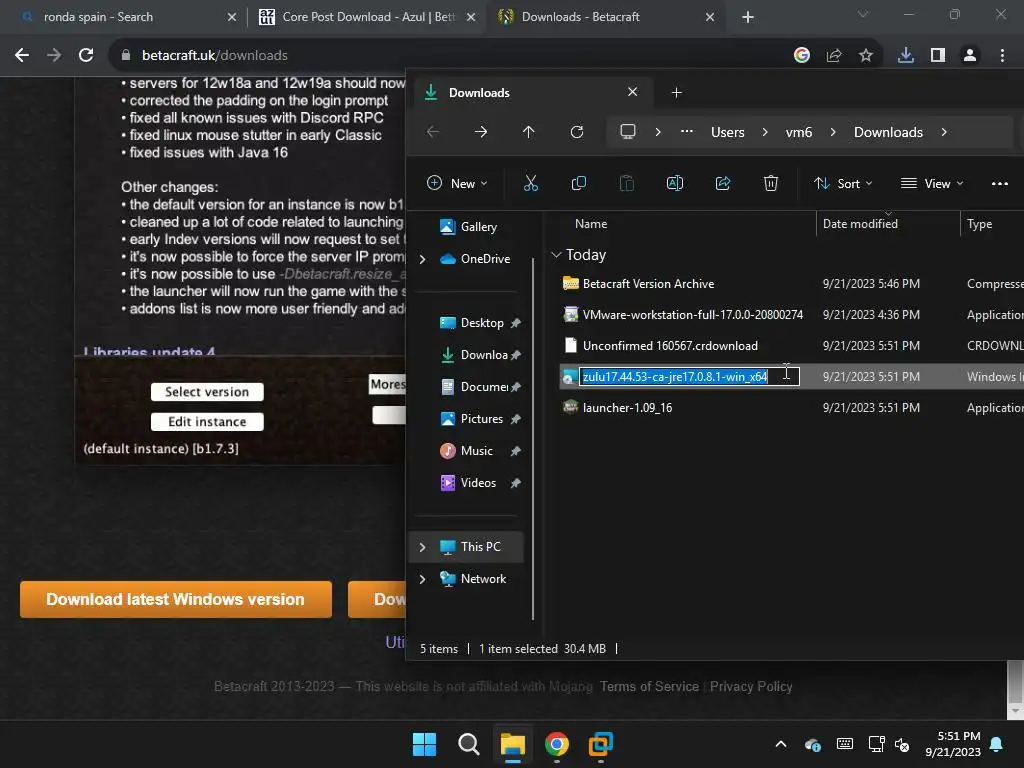Open the New dropdown in Explorer

(x=457, y=184)
